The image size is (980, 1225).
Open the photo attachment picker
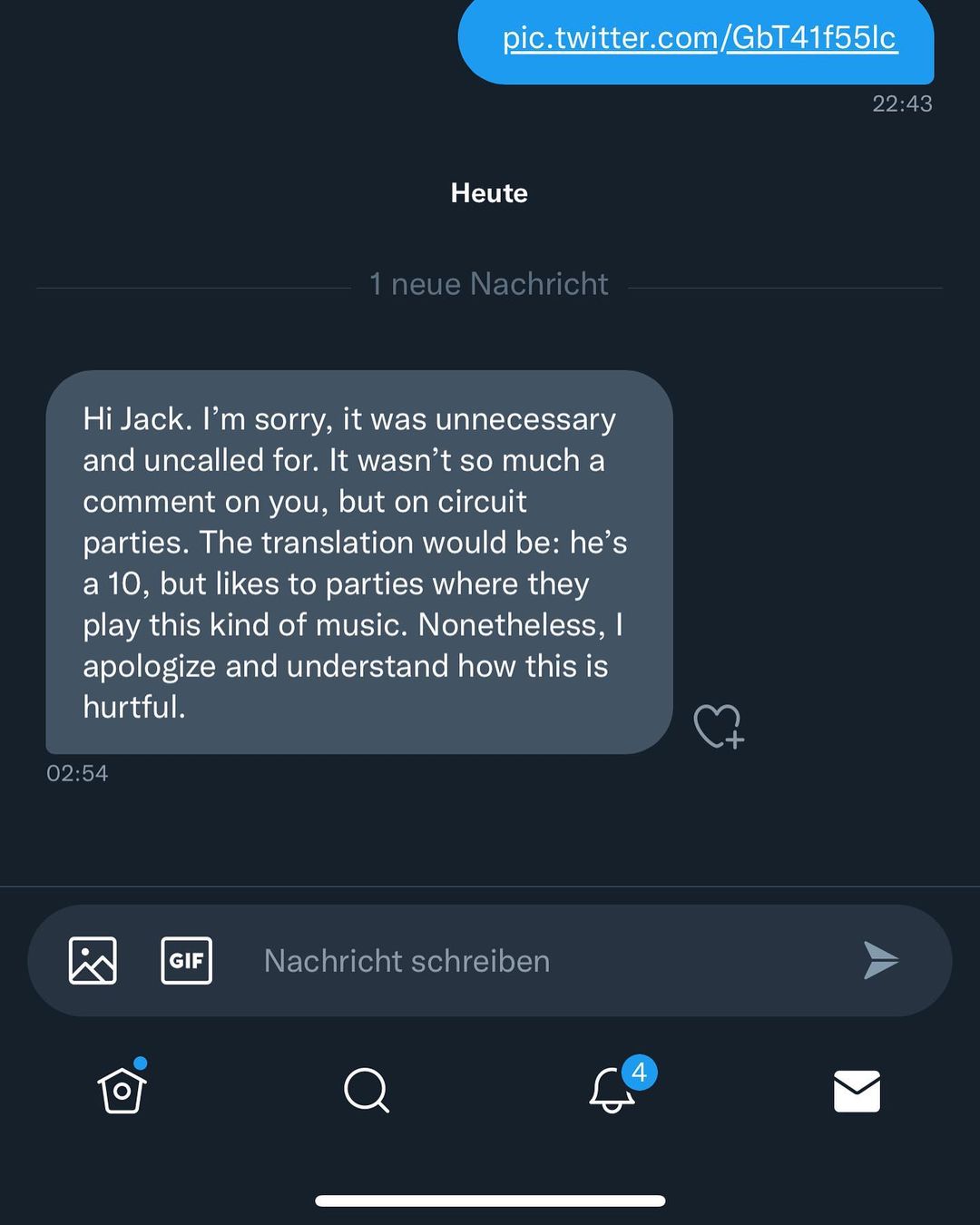pyautogui.click(x=93, y=960)
